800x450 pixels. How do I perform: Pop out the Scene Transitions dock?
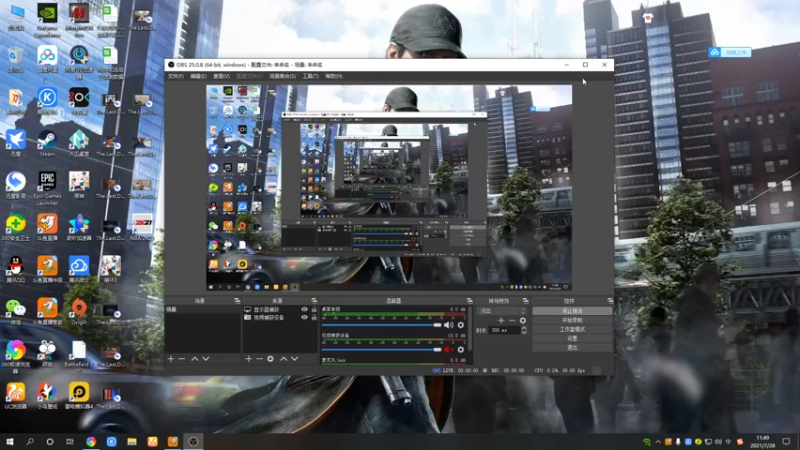(526, 301)
